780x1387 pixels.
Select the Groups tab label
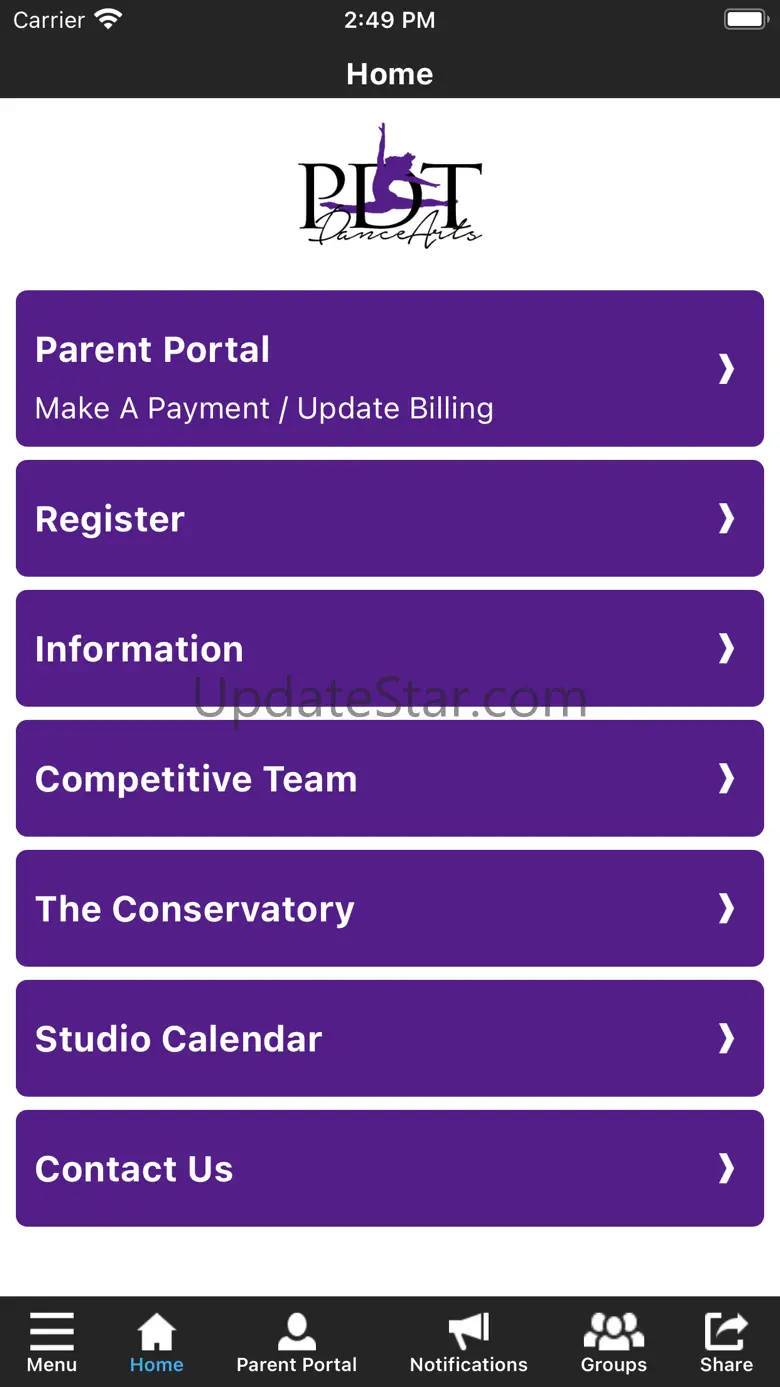point(614,1365)
